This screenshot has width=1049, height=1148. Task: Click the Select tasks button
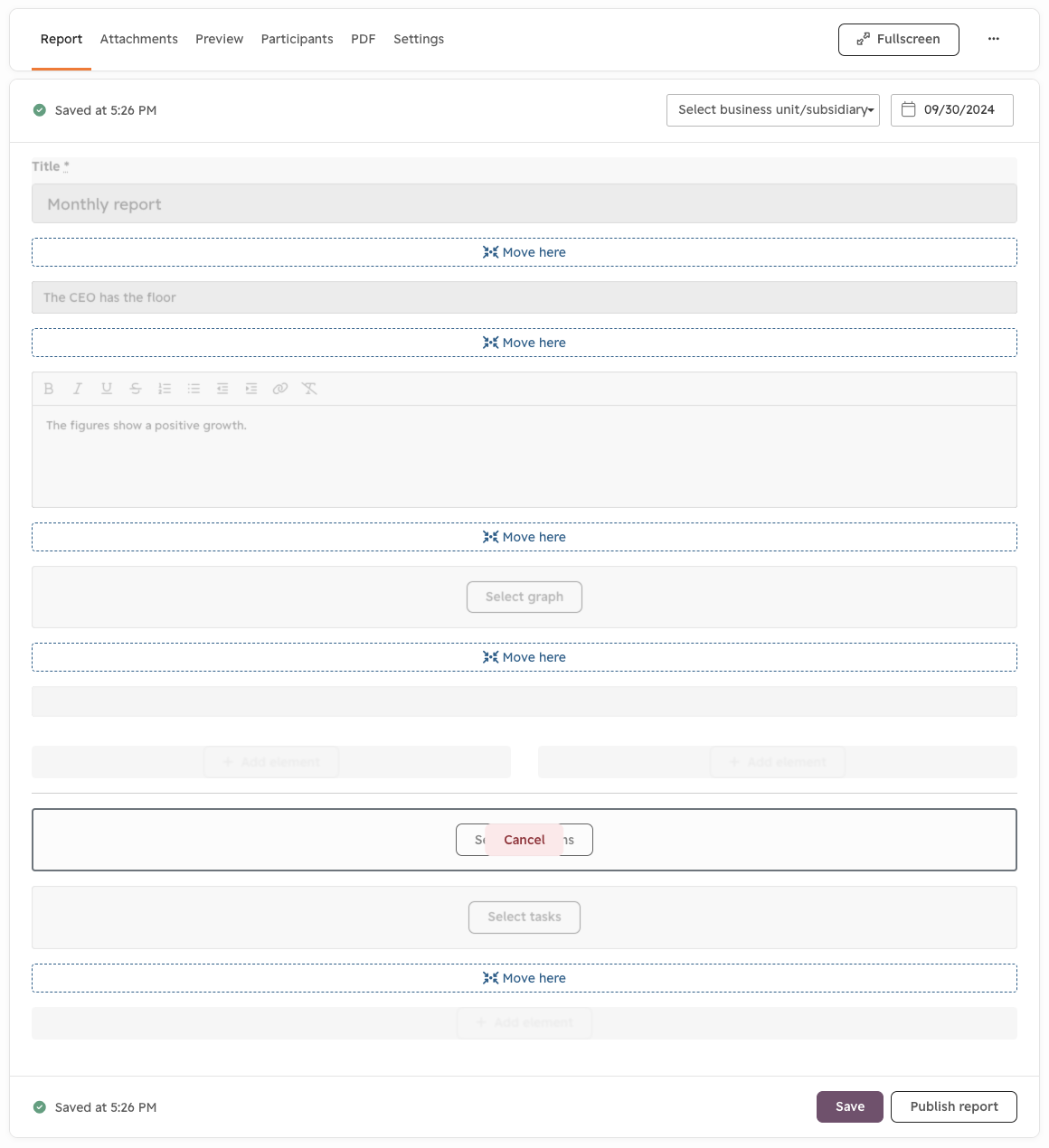pos(524,917)
